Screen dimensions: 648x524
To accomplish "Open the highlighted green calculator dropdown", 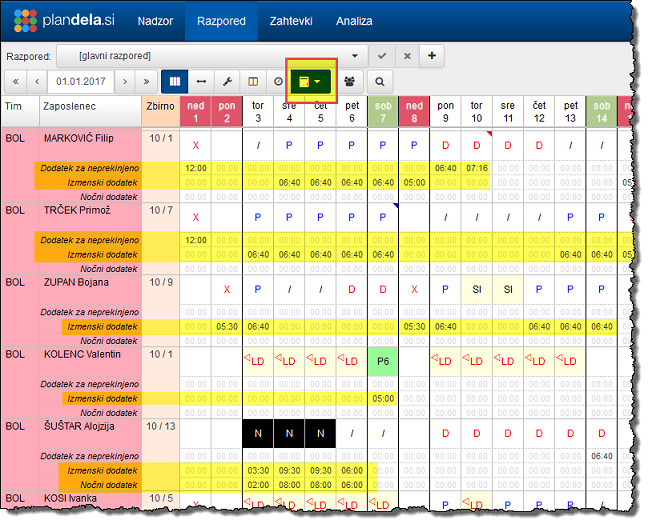I will (310, 81).
